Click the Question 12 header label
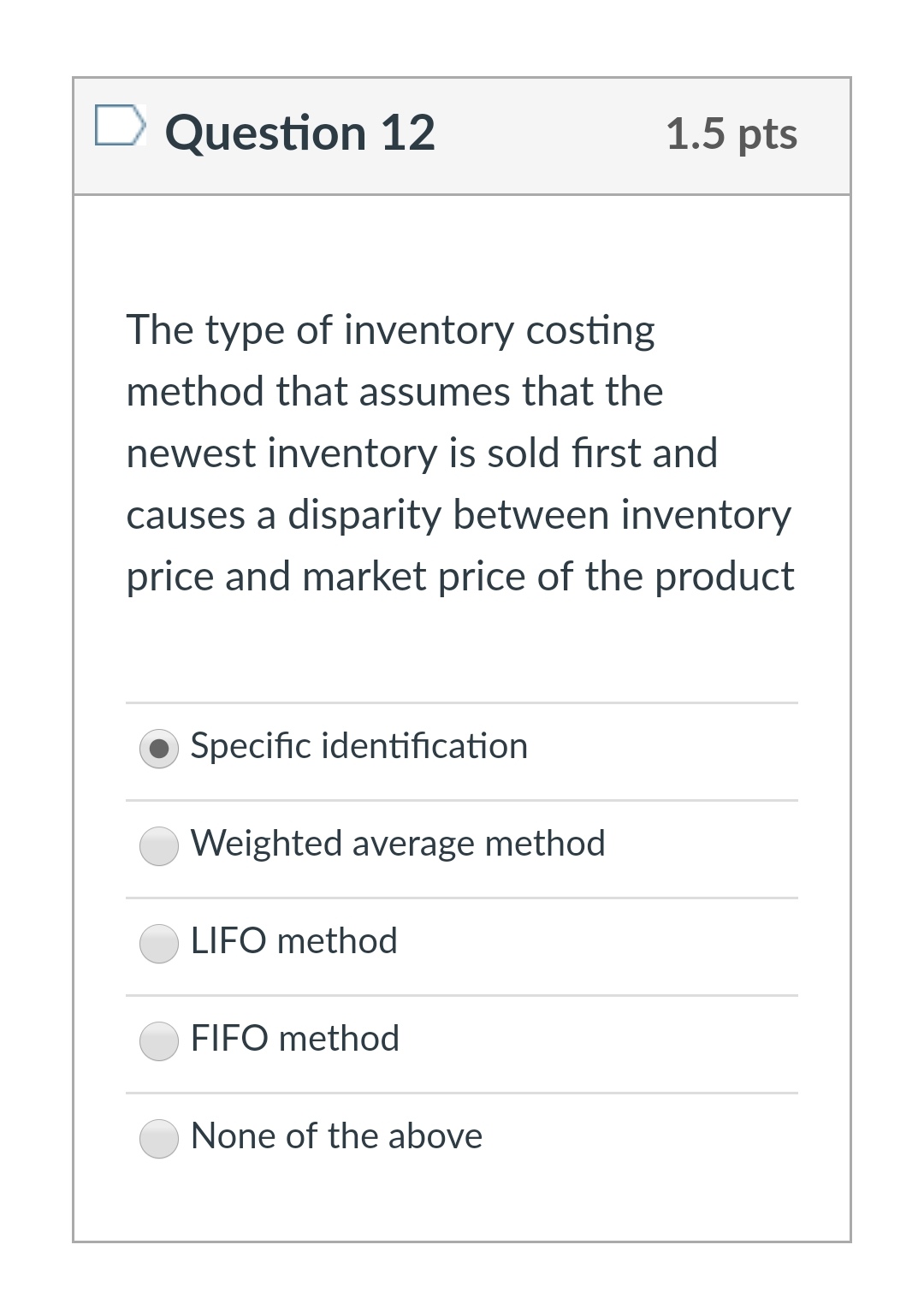Screen dimensions: 924x1292 [301, 133]
